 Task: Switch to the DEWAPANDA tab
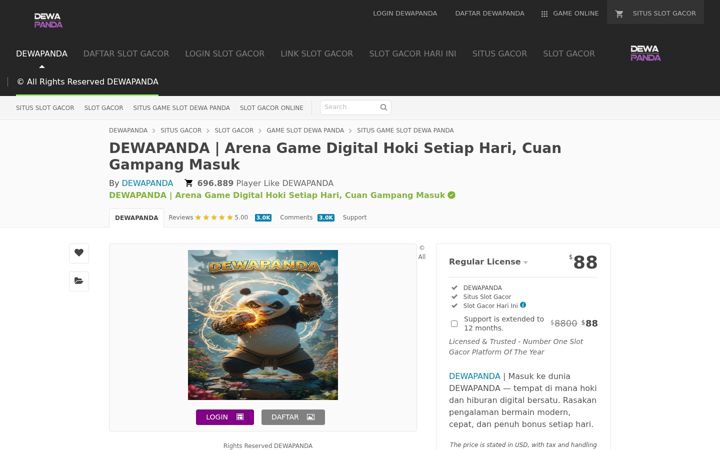pyautogui.click(x=136, y=218)
